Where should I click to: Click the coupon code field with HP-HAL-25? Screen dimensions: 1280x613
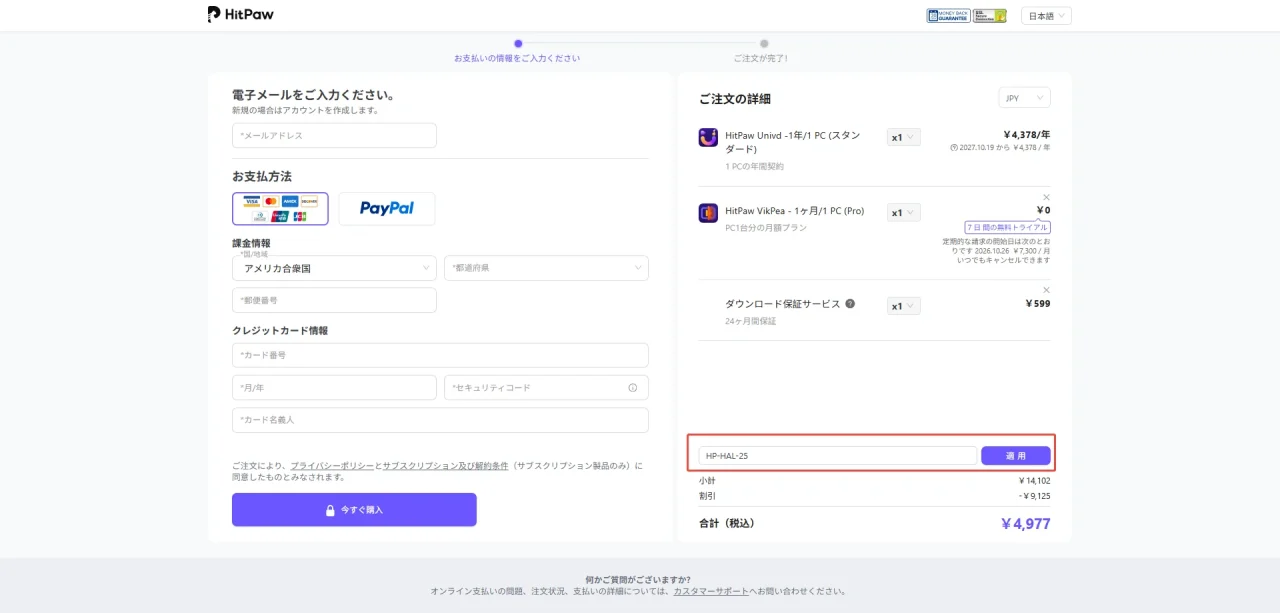click(x=837, y=456)
